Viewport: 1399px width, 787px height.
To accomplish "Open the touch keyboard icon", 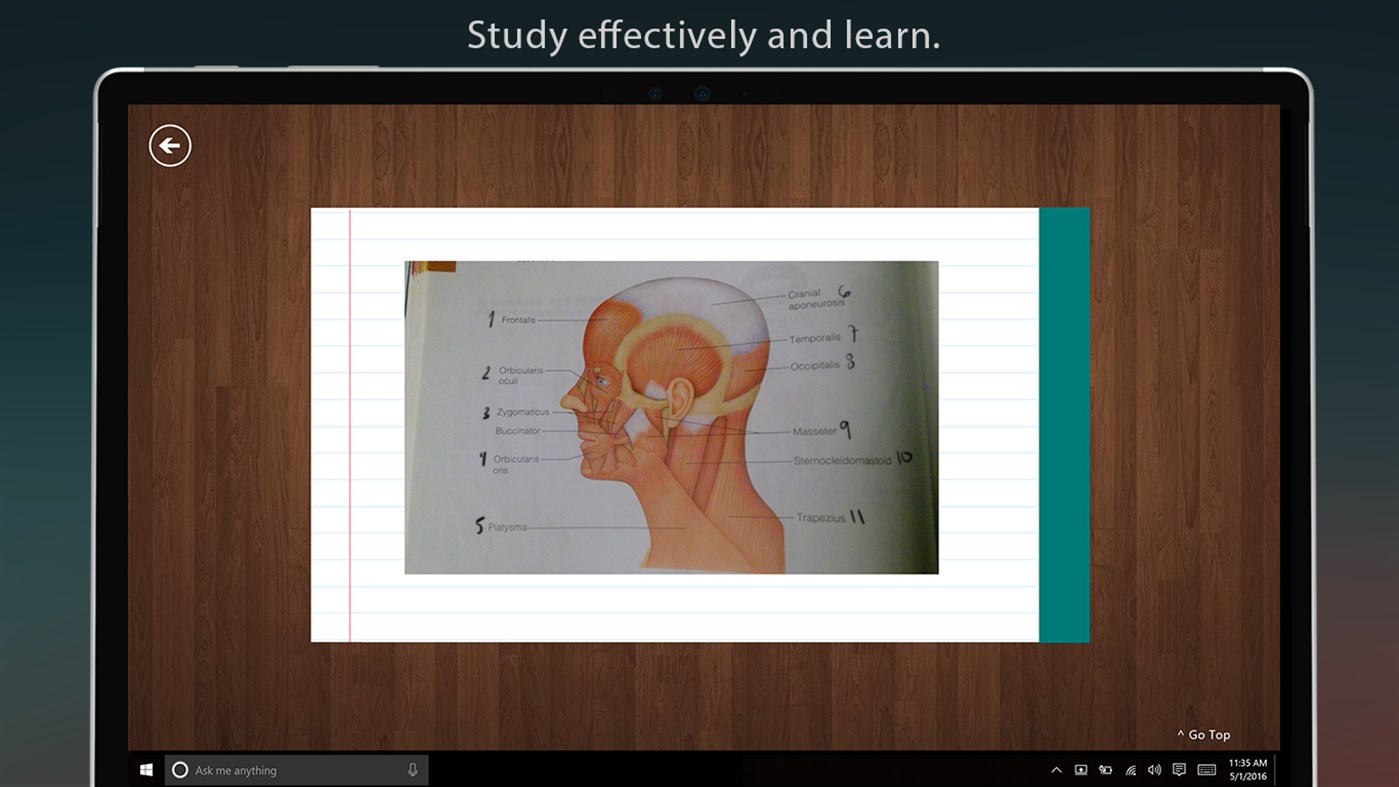I will pos(1205,770).
